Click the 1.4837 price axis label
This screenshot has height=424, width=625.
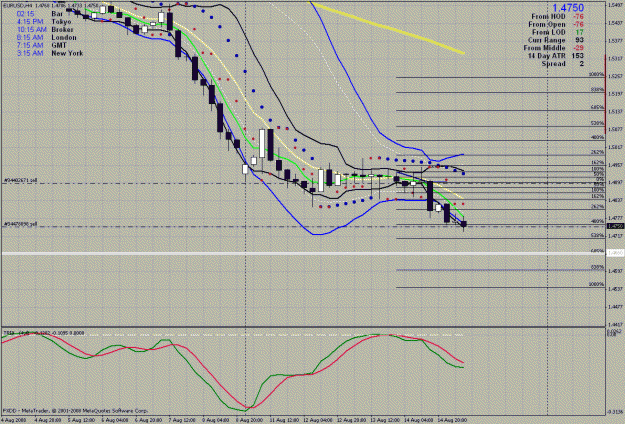(616, 200)
